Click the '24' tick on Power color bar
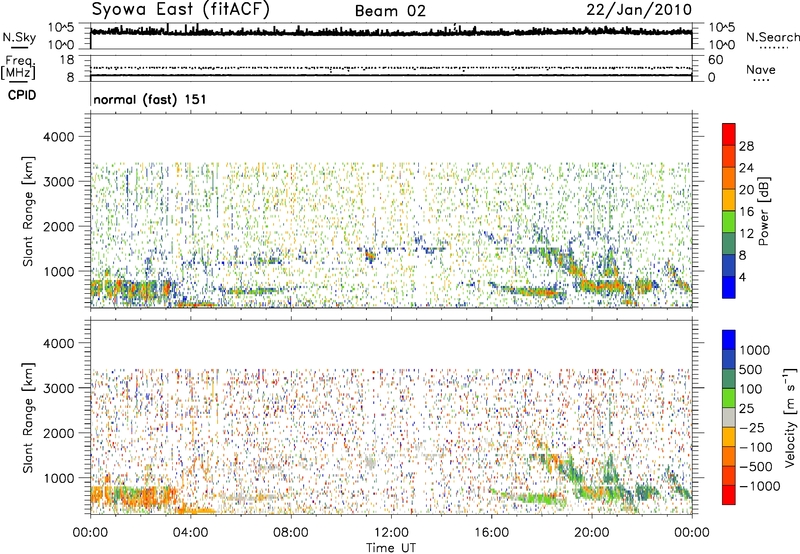 pyautogui.click(x=746, y=168)
